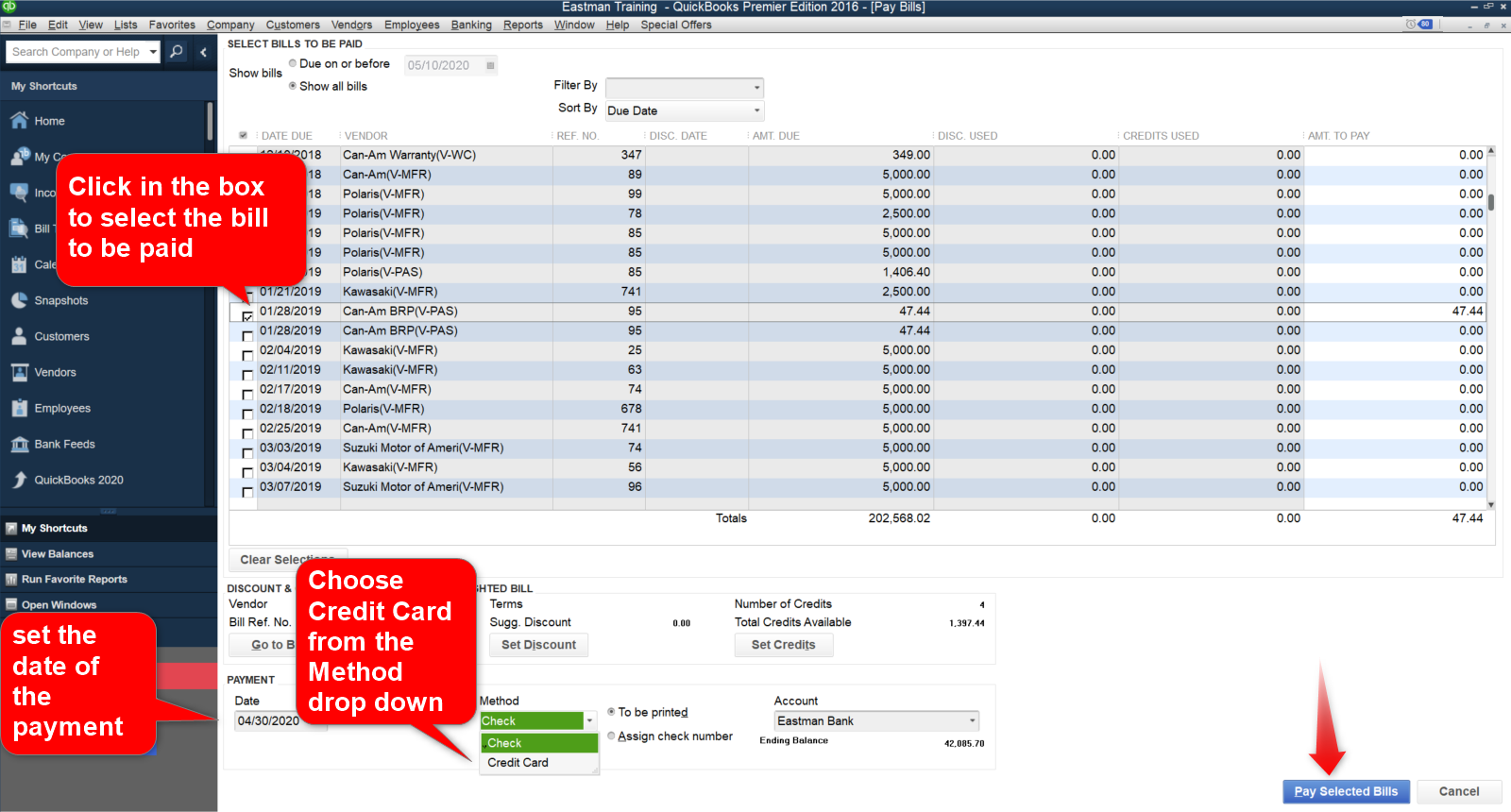The width and height of the screenshot is (1511, 812).
Task: Click the payment Date field 04/30/2020
Action: coord(280,720)
